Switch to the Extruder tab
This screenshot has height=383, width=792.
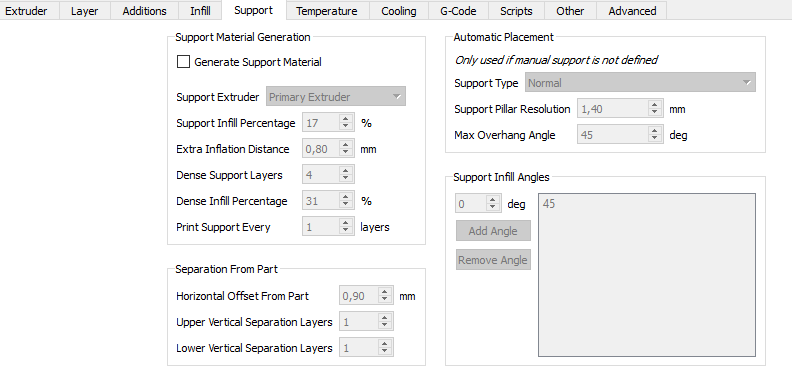coord(26,11)
